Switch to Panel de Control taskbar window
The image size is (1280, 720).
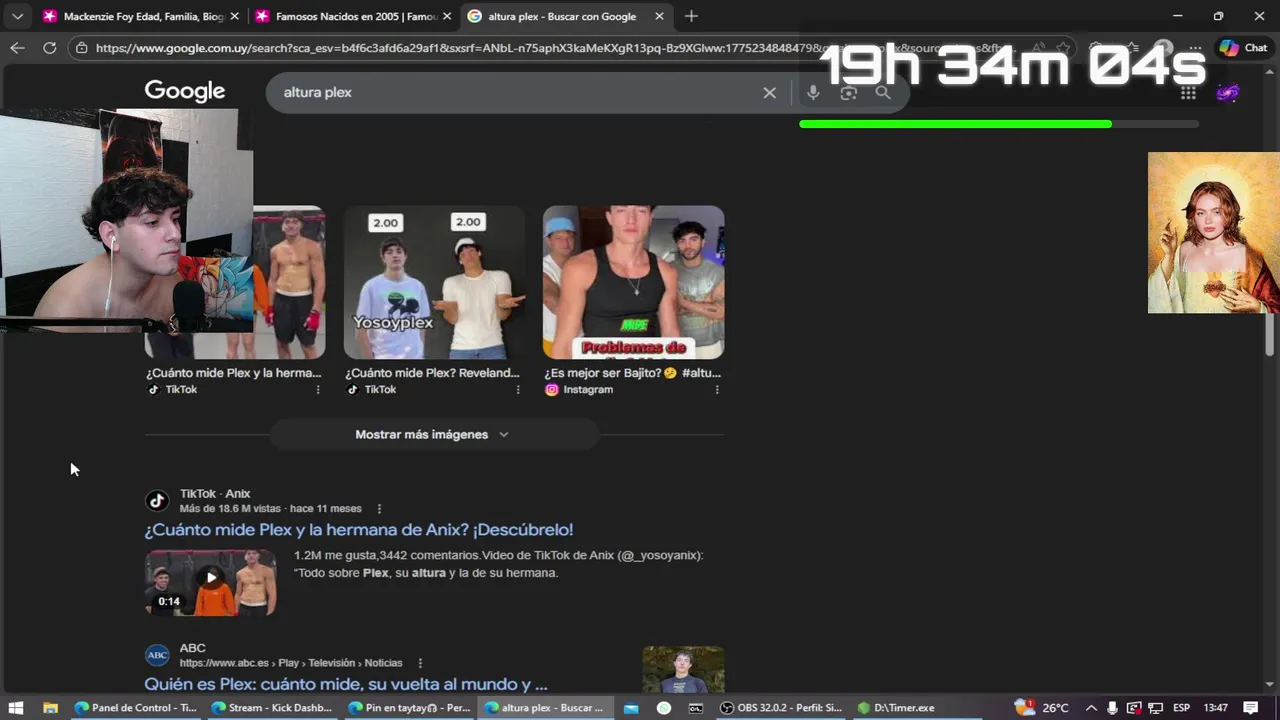136,707
